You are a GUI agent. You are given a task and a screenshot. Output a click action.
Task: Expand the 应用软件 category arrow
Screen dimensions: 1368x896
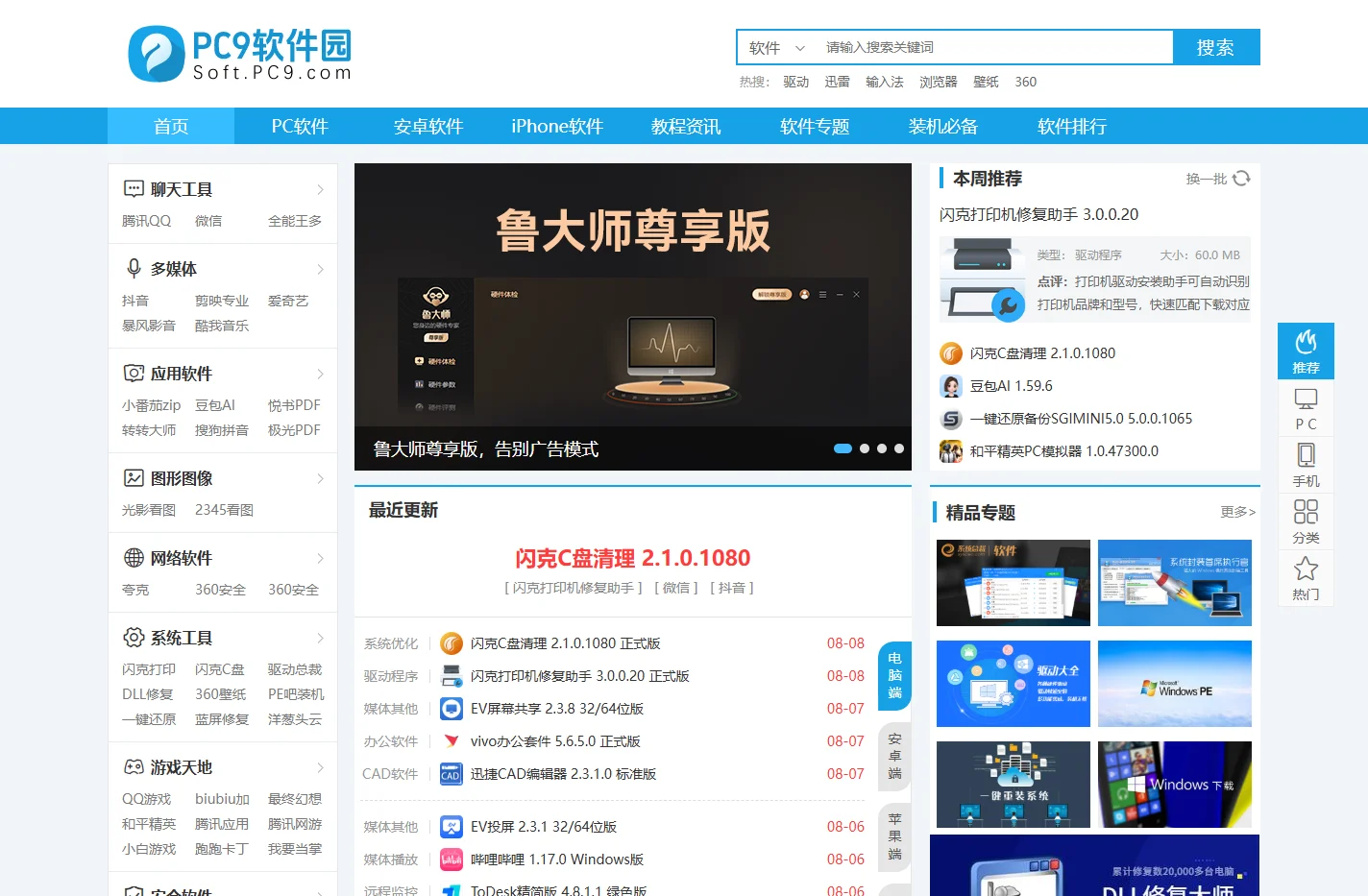pos(320,374)
